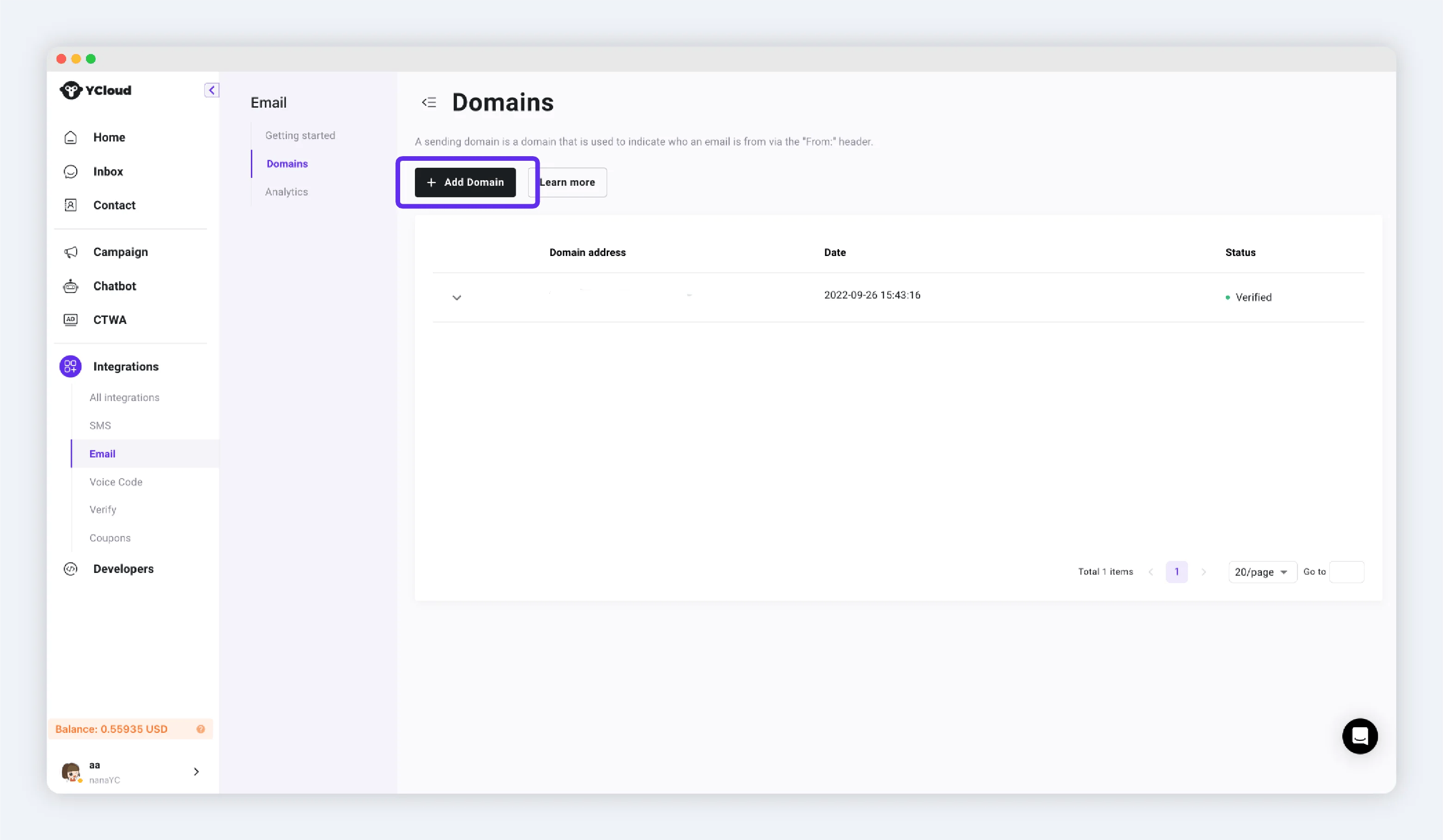Image resolution: width=1443 pixels, height=840 pixels.
Task: Open the 20/page dropdown
Action: tap(1262, 572)
